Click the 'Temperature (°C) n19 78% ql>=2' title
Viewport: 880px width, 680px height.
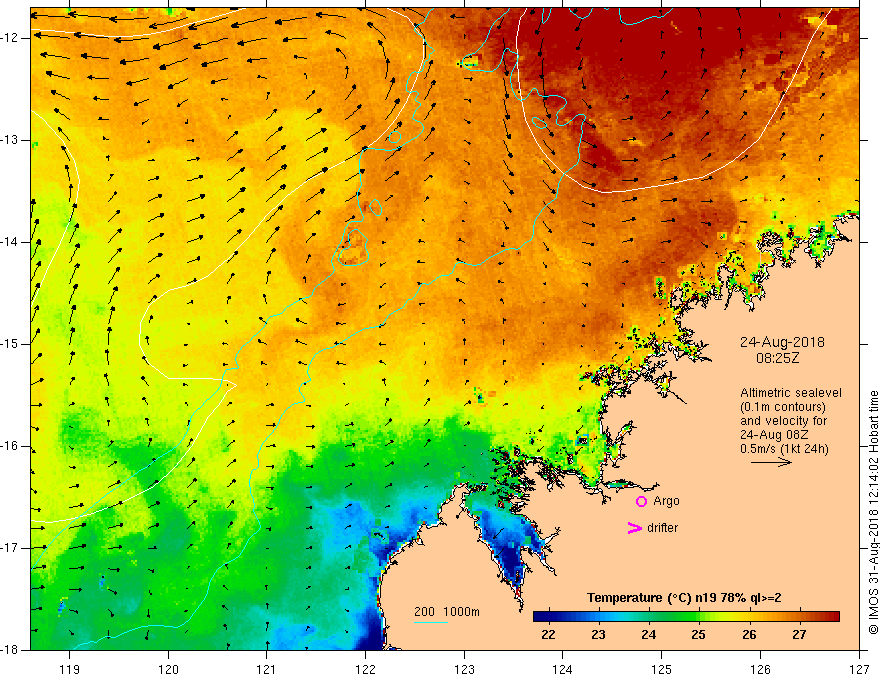click(684, 598)
